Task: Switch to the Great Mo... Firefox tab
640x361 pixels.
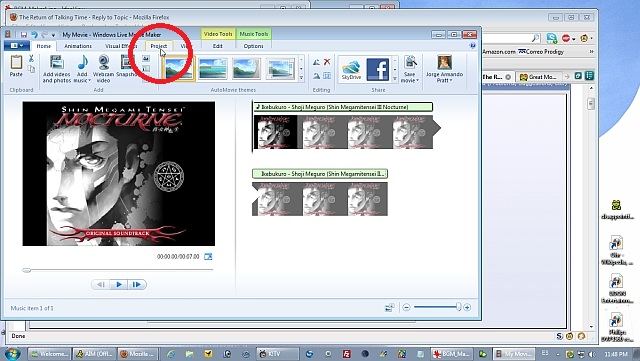Action: pyautogui.click(x=539, y=77)
